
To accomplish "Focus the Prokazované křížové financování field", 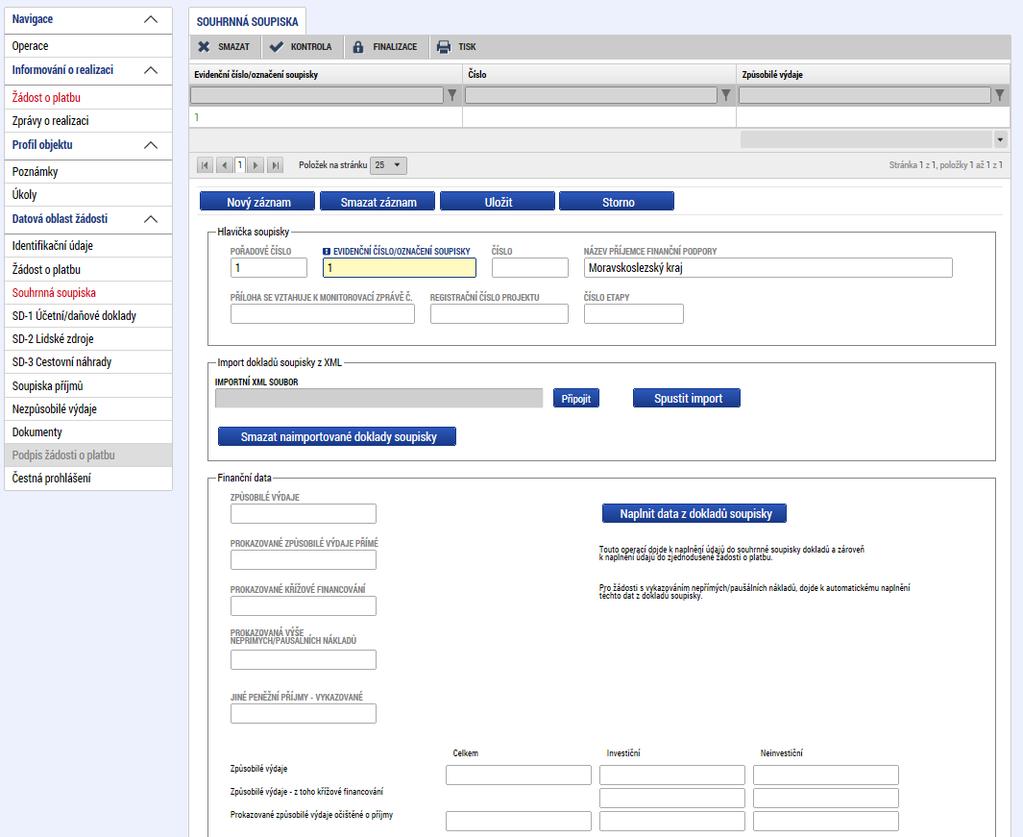I will (x=303, y=606).
